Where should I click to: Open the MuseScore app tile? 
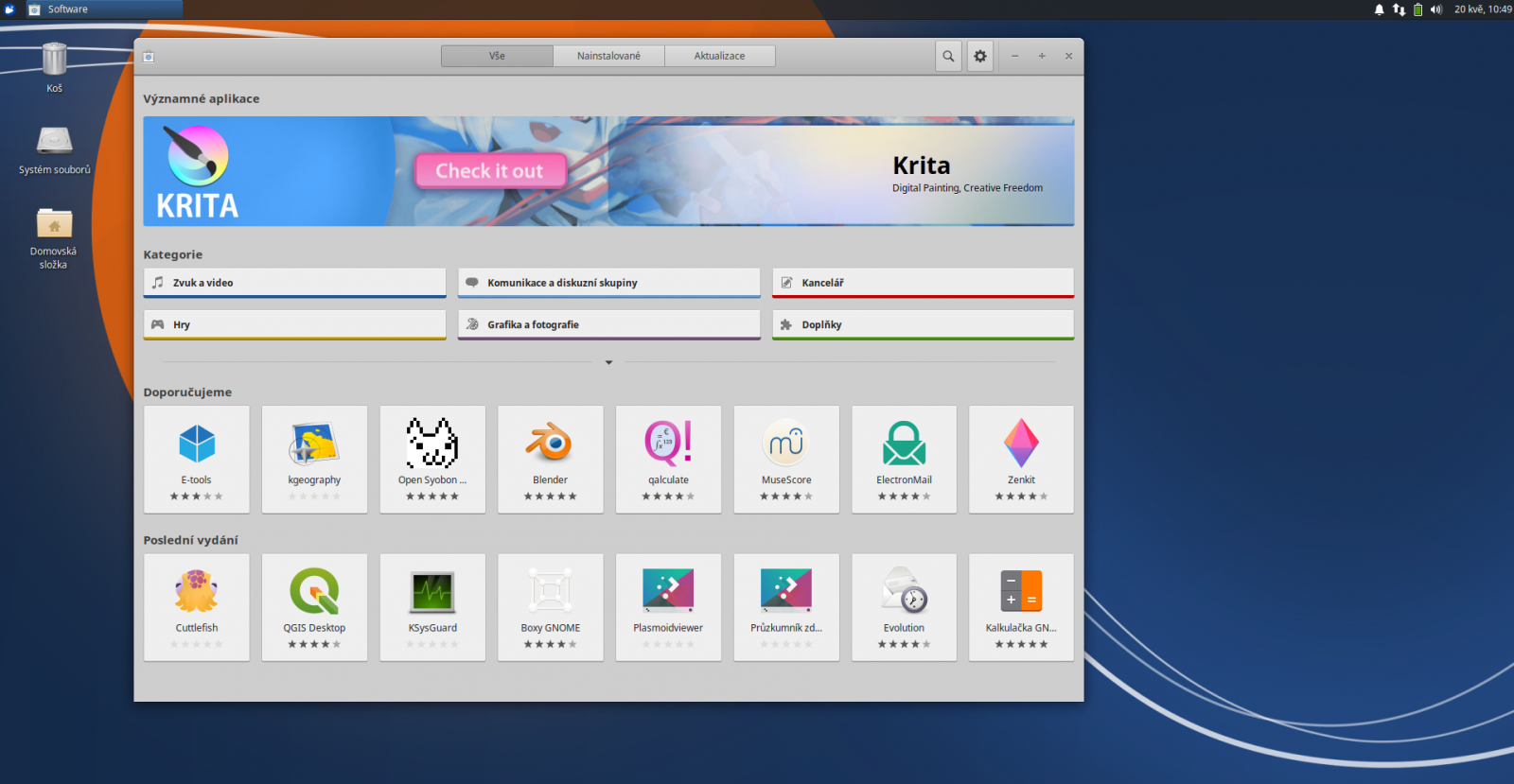(x=786, y=460)
